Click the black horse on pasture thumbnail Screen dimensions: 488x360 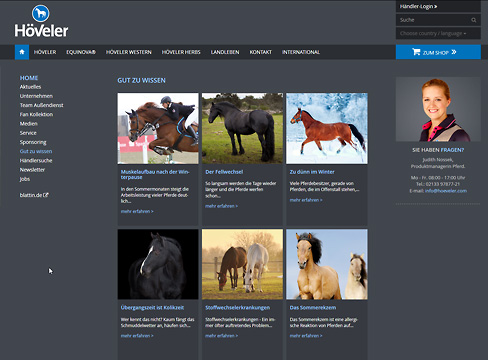(242, 128)
